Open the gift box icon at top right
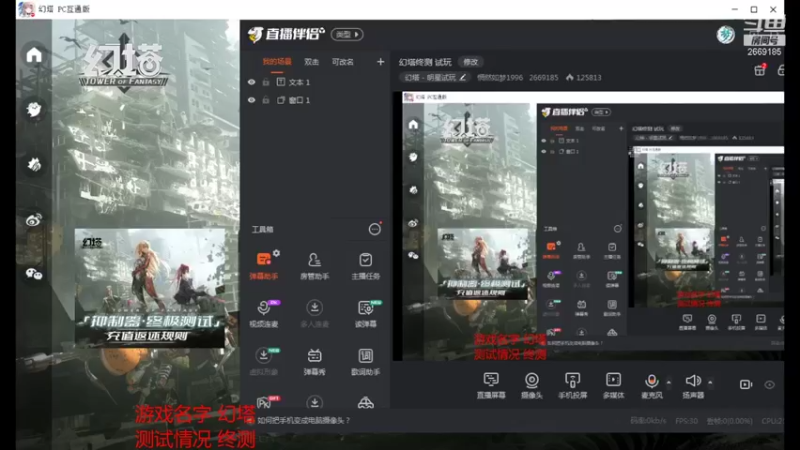The height and width of the screenshot is (450, 800). (760, 70)
